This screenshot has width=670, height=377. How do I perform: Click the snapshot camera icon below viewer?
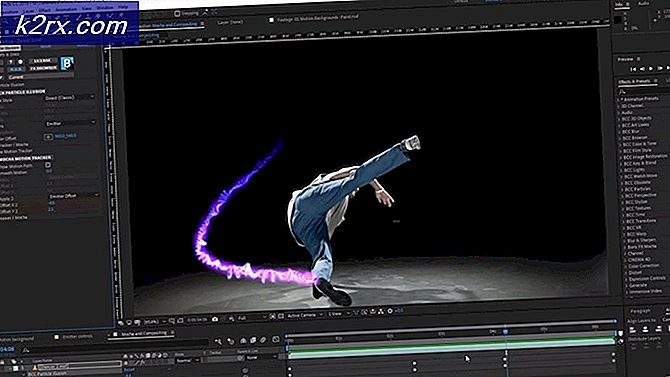coord(215,319)
